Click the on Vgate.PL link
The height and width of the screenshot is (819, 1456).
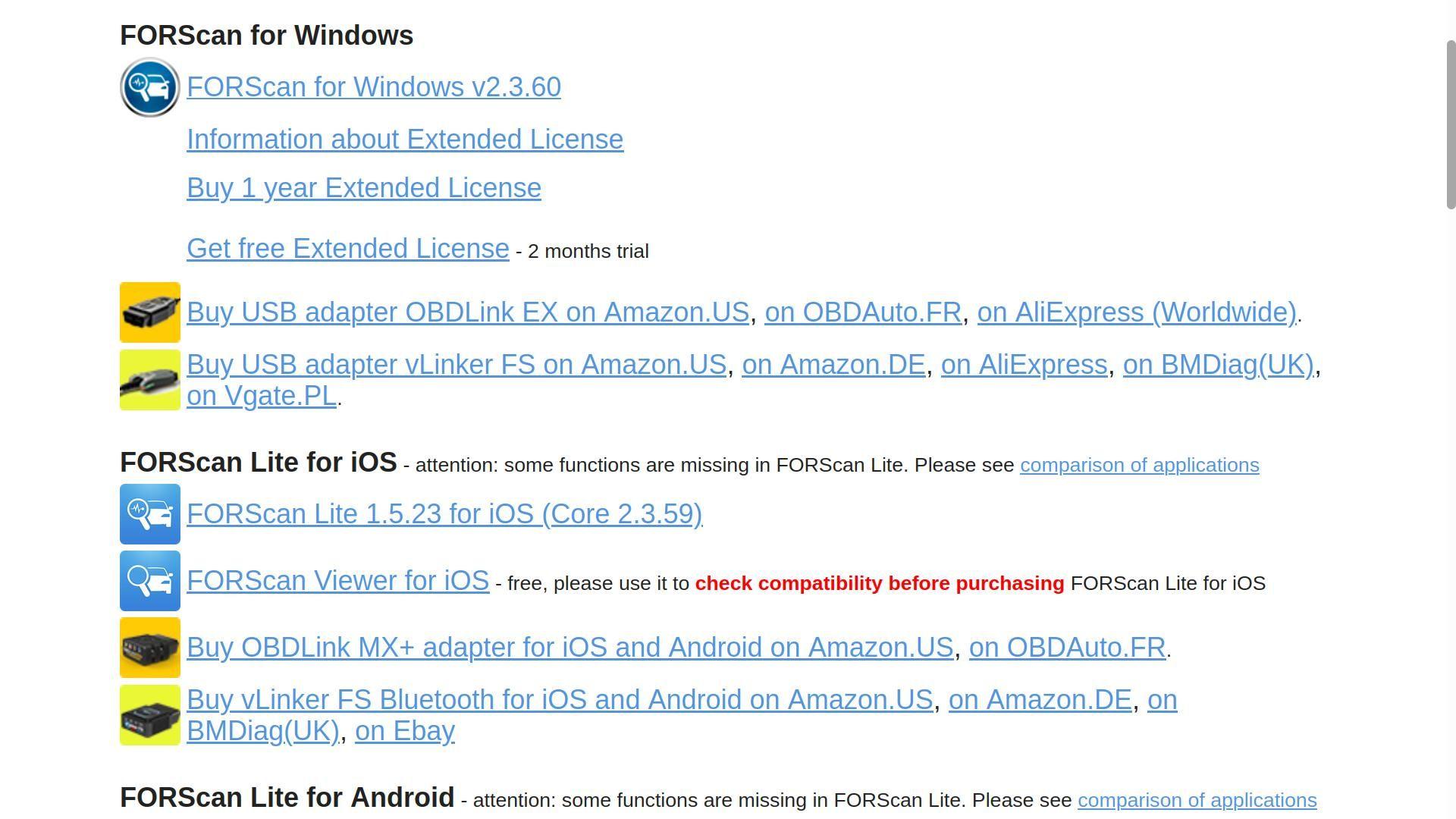click(262, 396)
